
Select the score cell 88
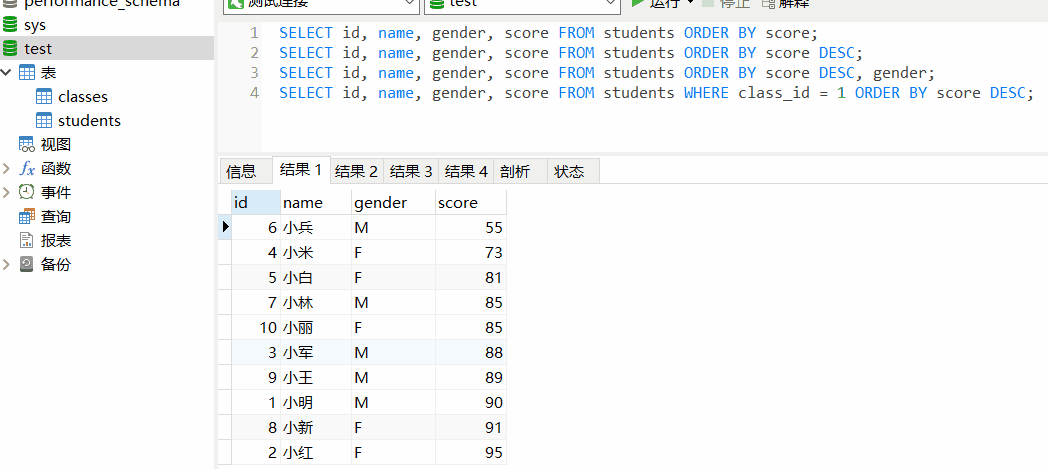click(471, 352)
